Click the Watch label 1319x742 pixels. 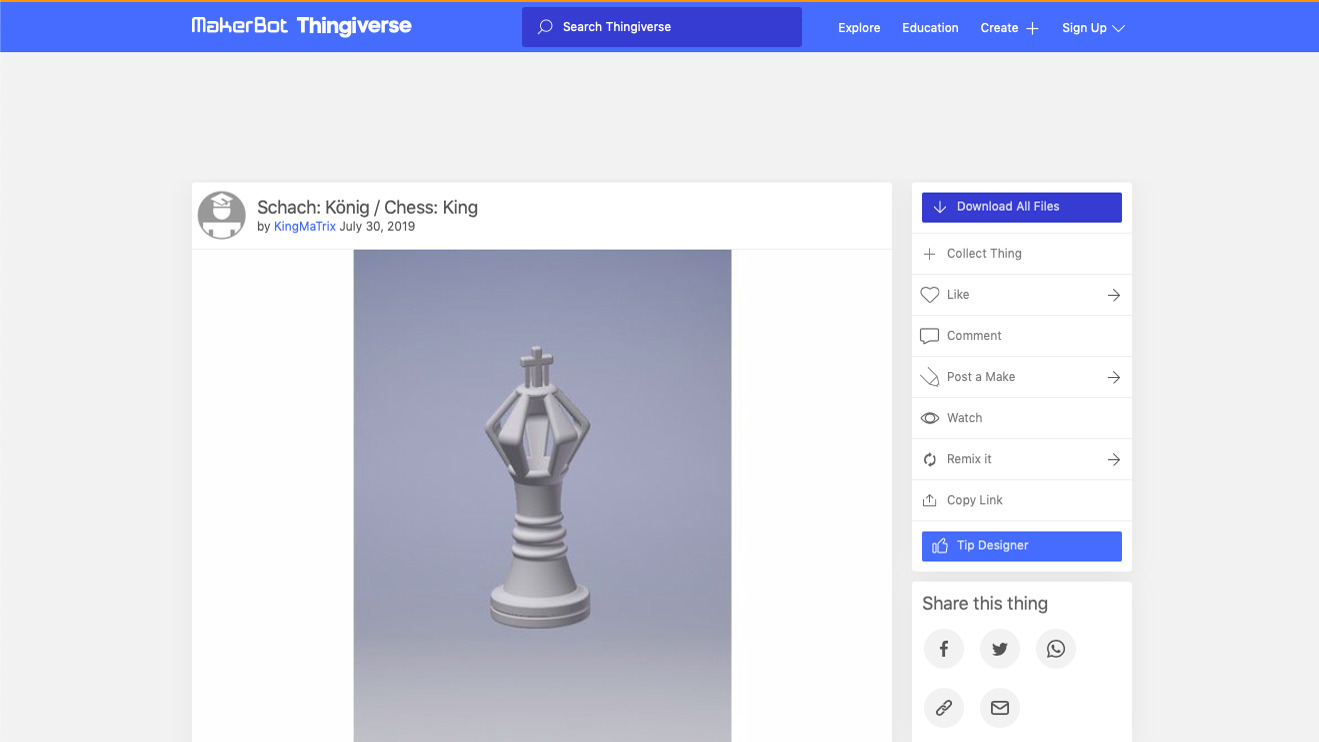click(965, 418)
